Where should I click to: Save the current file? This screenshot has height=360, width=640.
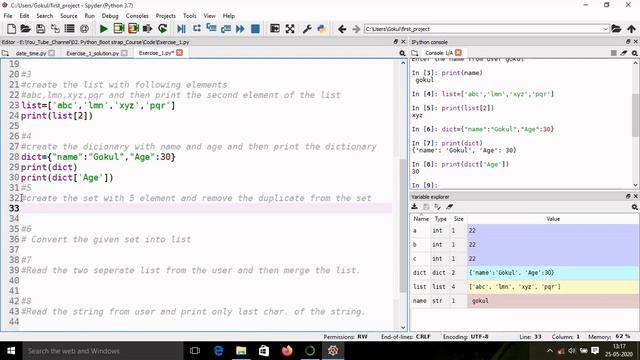(40, 29)
